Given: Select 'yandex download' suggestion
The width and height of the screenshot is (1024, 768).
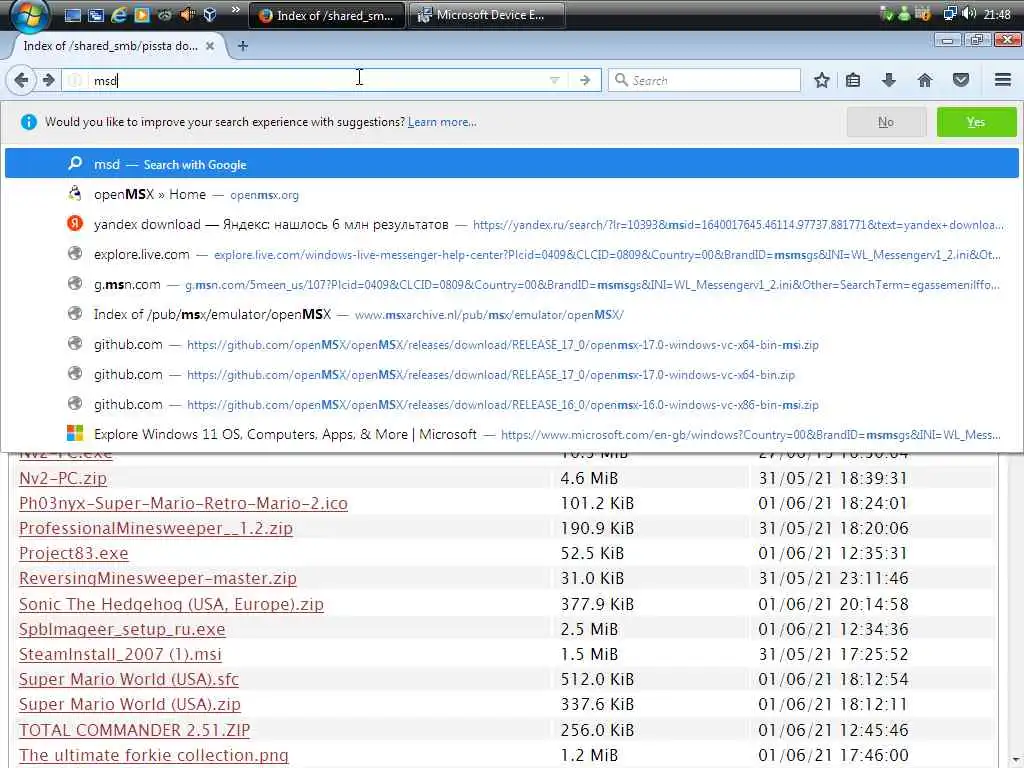Looking at the screenshot, I should [512, 225].
